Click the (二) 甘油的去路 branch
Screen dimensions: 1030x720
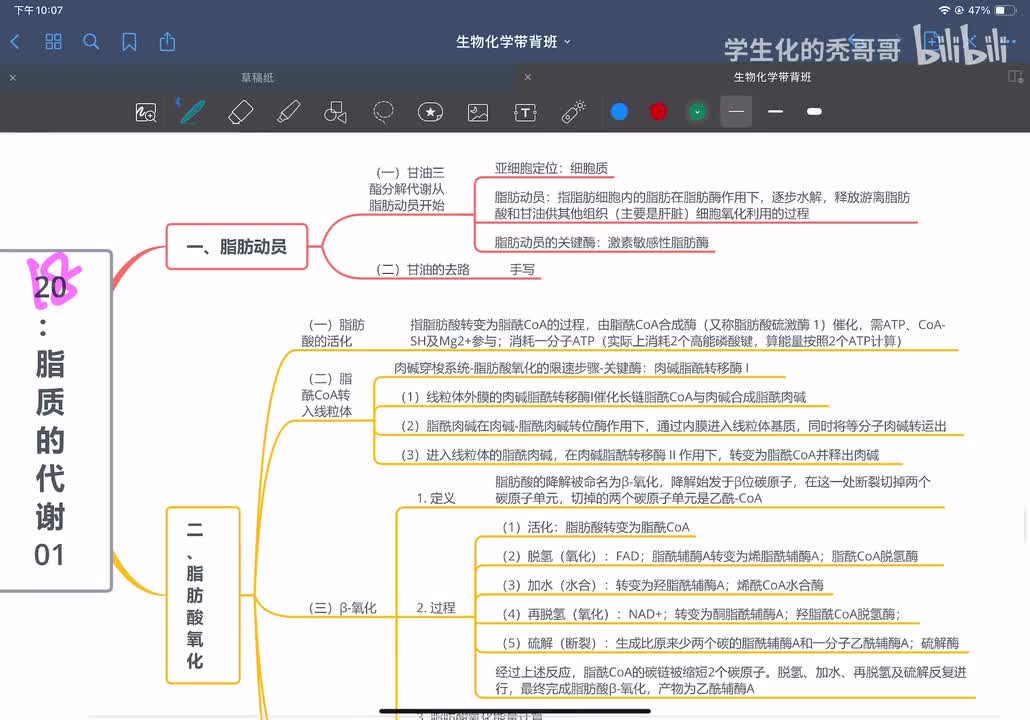[x=422, y=269]
